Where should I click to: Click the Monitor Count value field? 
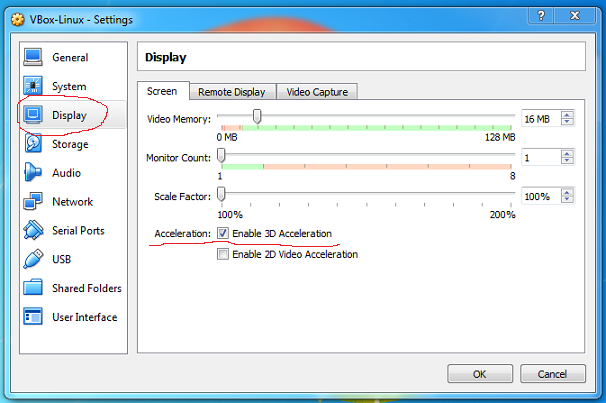541,157
